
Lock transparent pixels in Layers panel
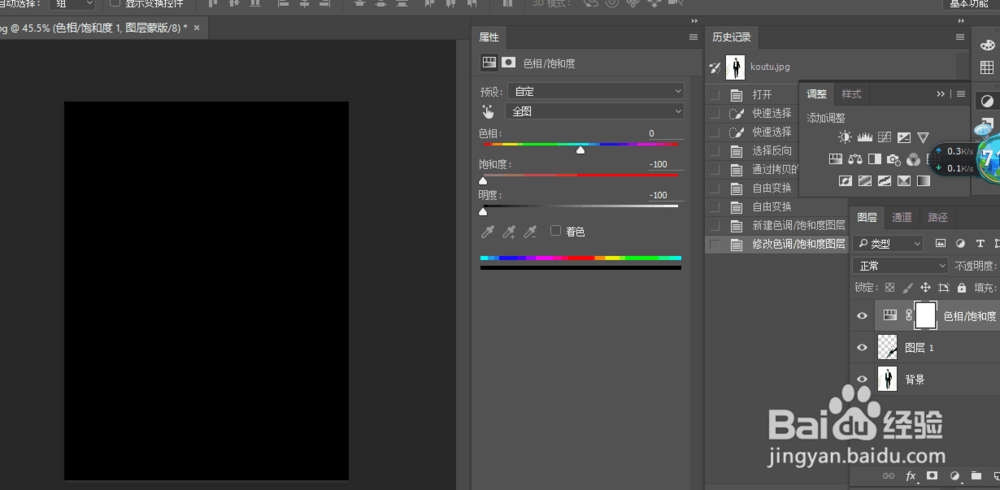click(x=890, y=287)
